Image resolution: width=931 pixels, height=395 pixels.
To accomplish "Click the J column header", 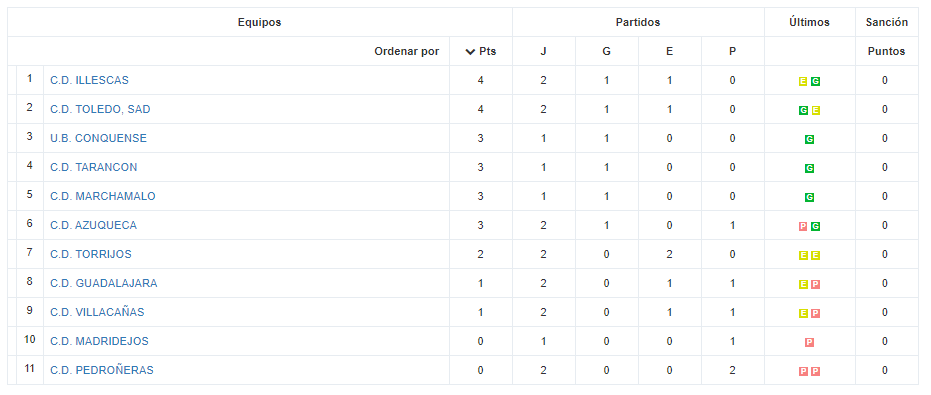I will pyautogui.click(x=543, y=51).
